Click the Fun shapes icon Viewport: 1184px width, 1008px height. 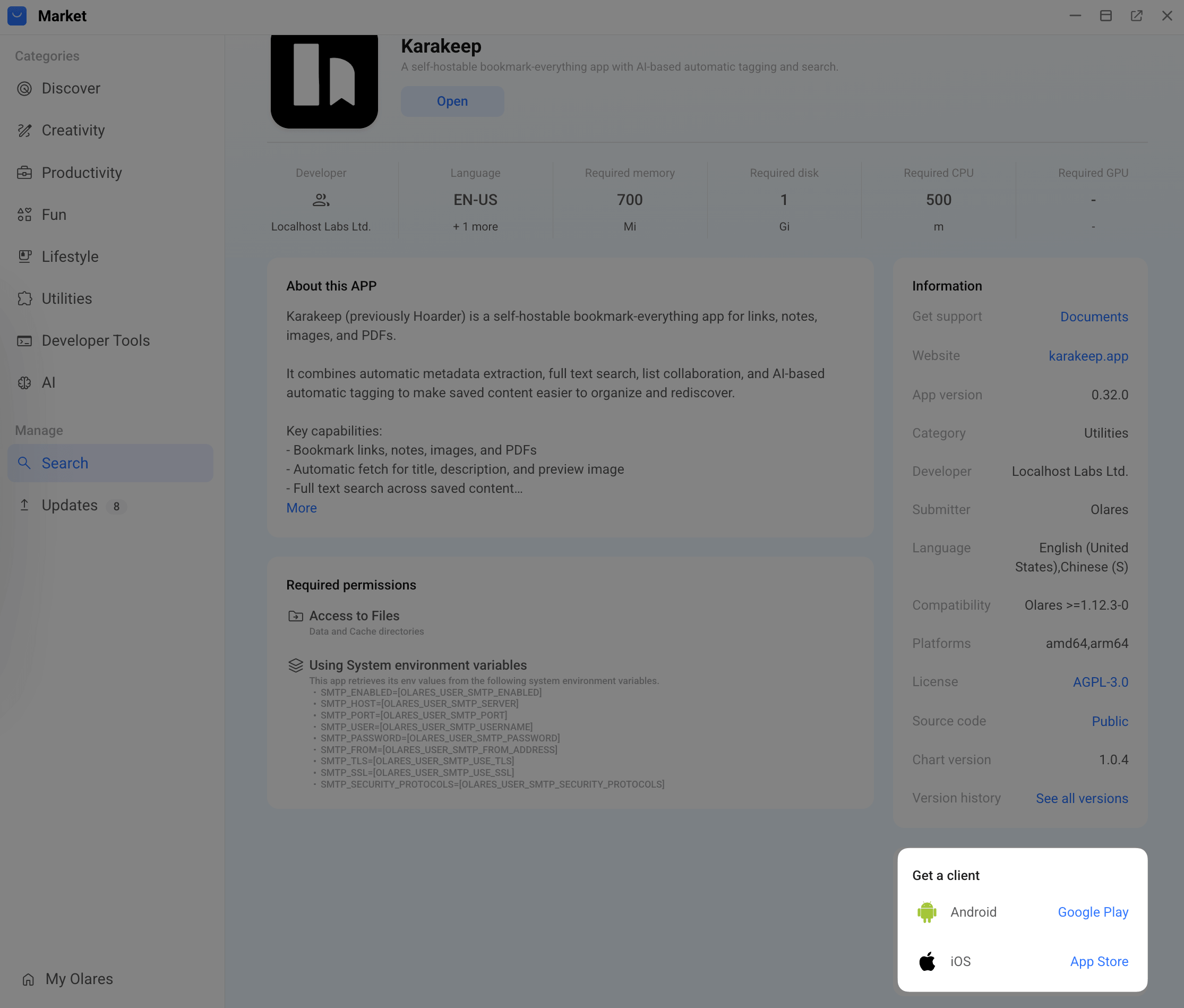(24, 214)
